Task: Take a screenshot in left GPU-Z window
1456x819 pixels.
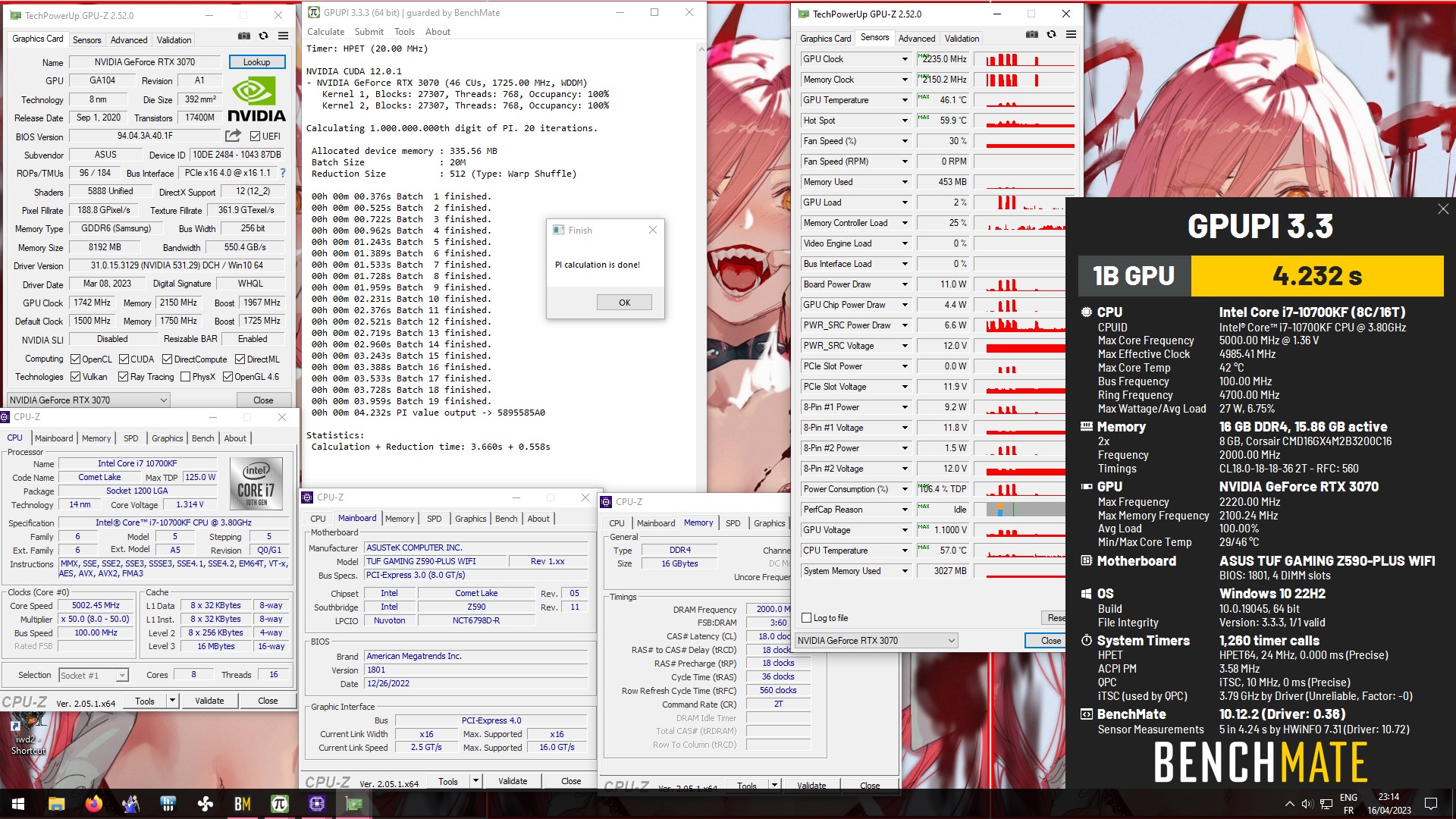Action: pyautogui.click(x=243, y=36)
